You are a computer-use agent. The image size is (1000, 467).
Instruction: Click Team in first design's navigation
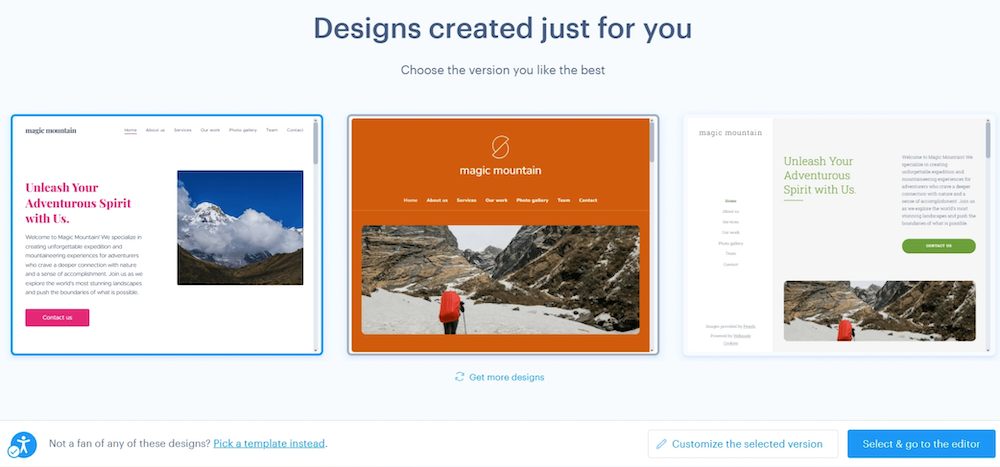click(272, 130)
